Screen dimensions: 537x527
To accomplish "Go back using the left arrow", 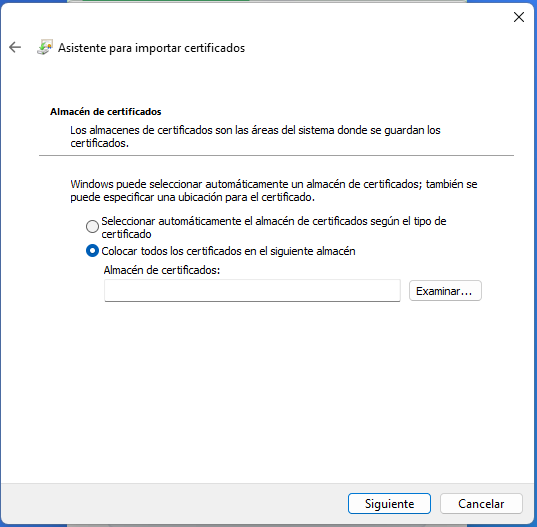I will (15, 47).
